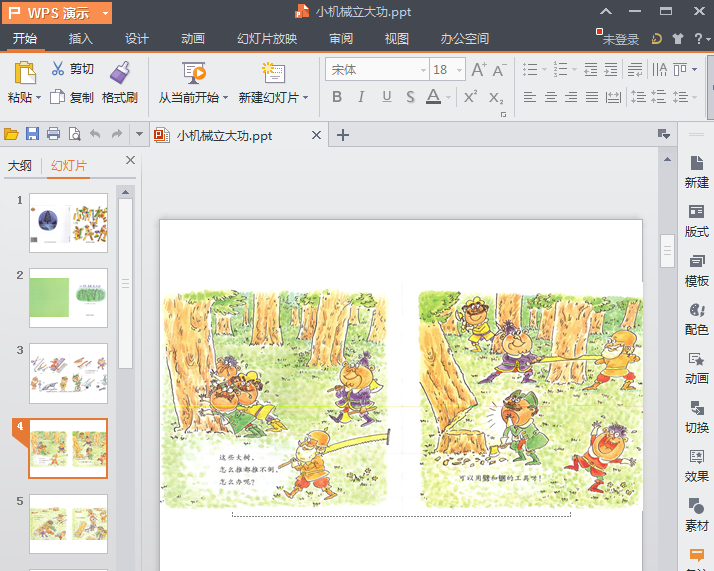Close the 小机械立大功.ppt document tab
This screenshot has height=571, width=714.
316,135
